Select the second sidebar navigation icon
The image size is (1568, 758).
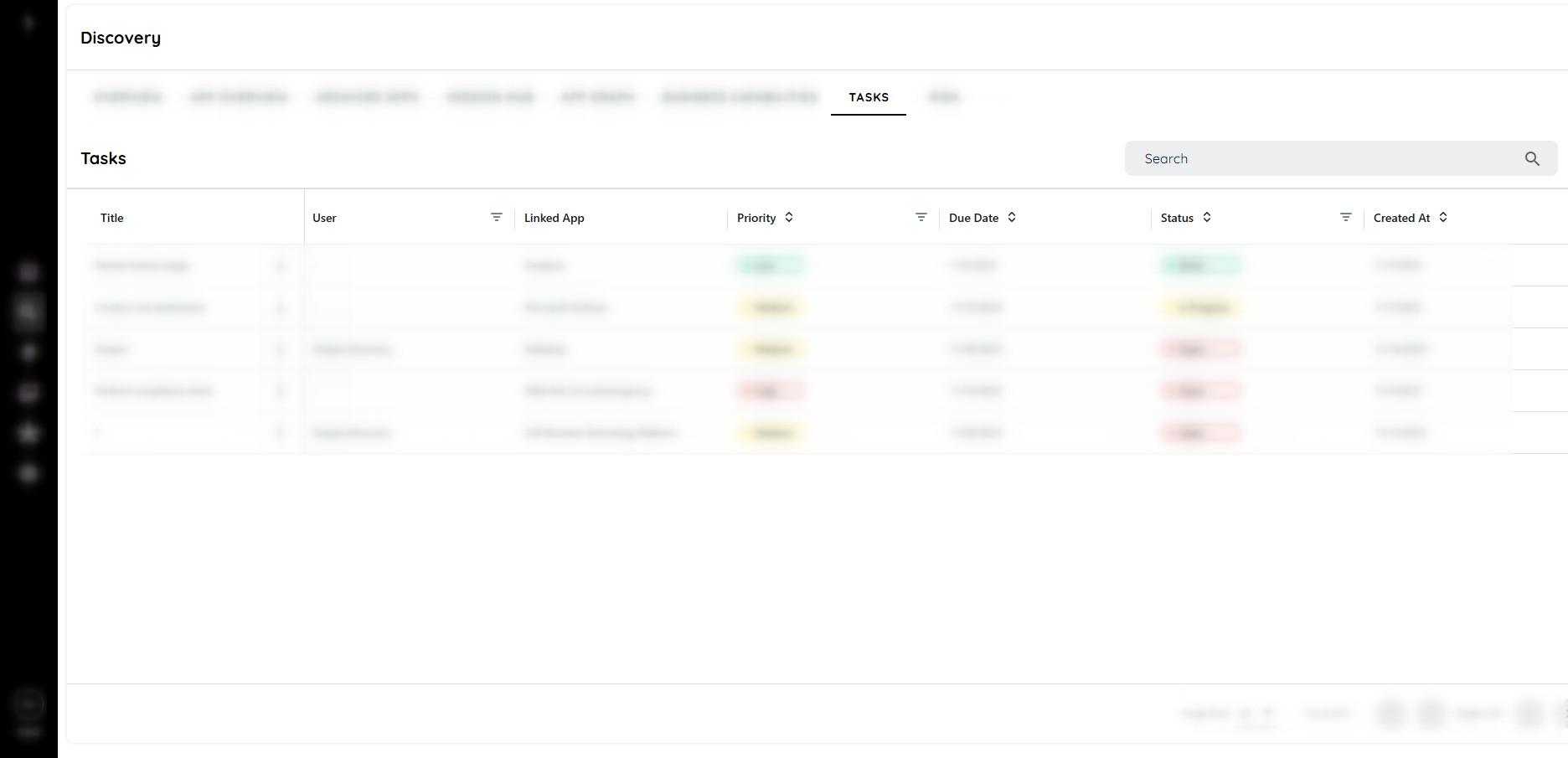tap(28, 312)
